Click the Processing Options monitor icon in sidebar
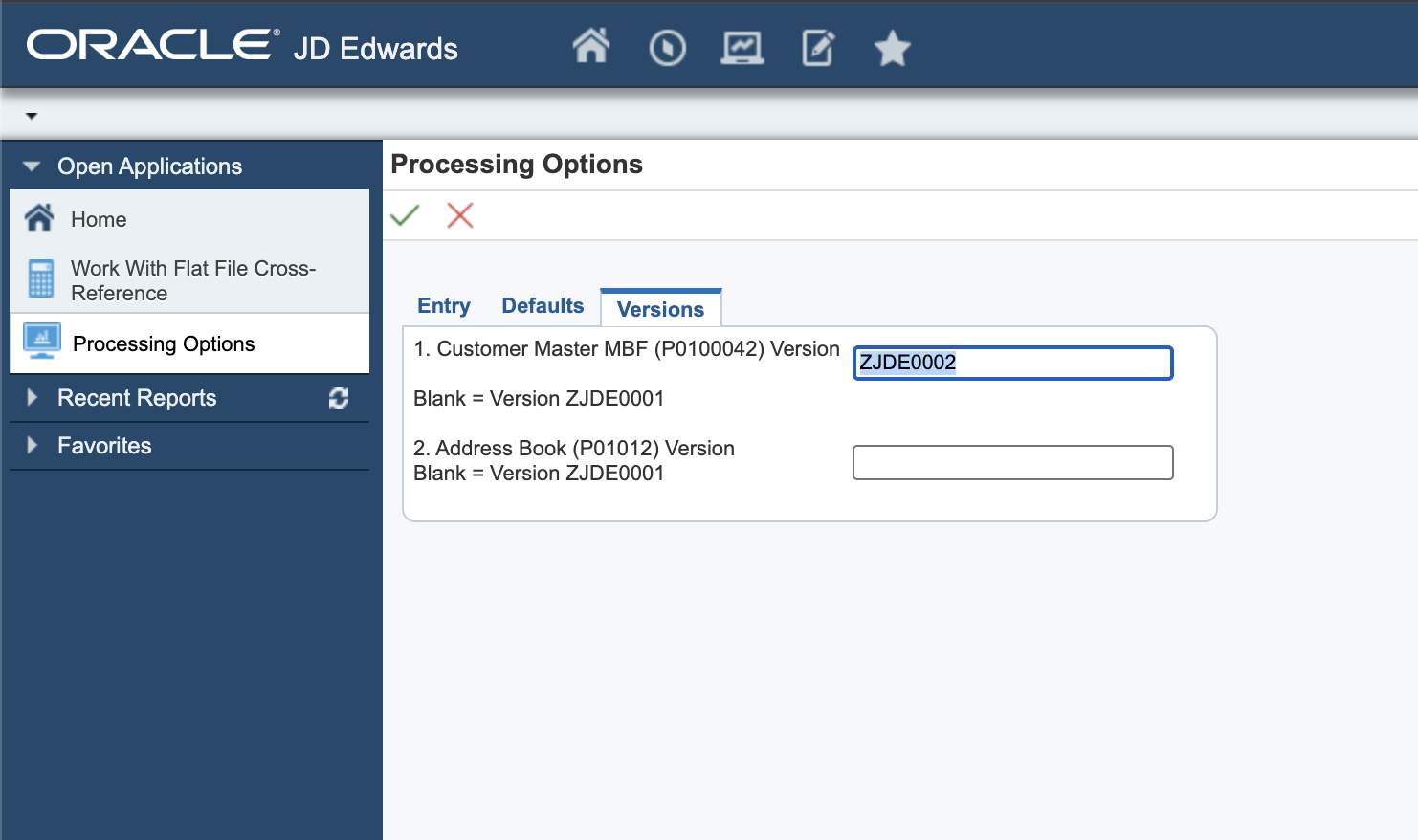 (42, 343)
